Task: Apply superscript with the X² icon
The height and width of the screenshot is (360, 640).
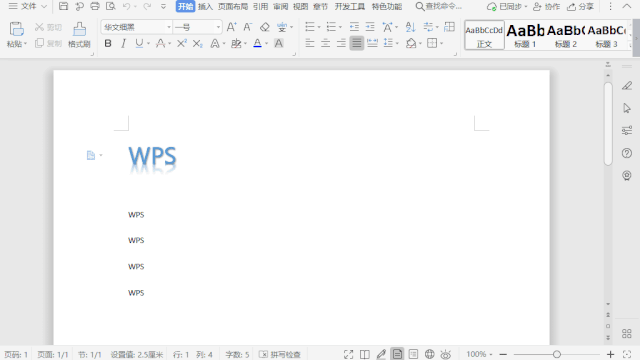Action: 182,43
